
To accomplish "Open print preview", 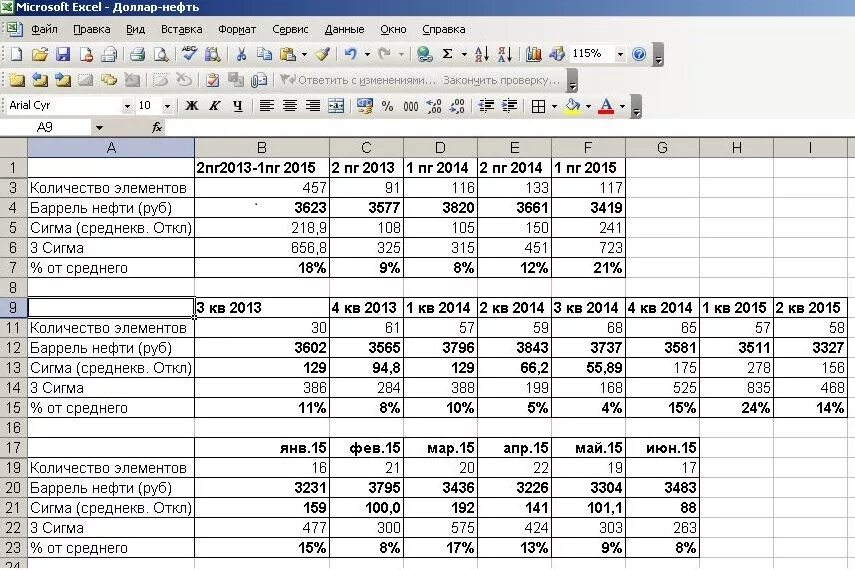I will (161, 54).
